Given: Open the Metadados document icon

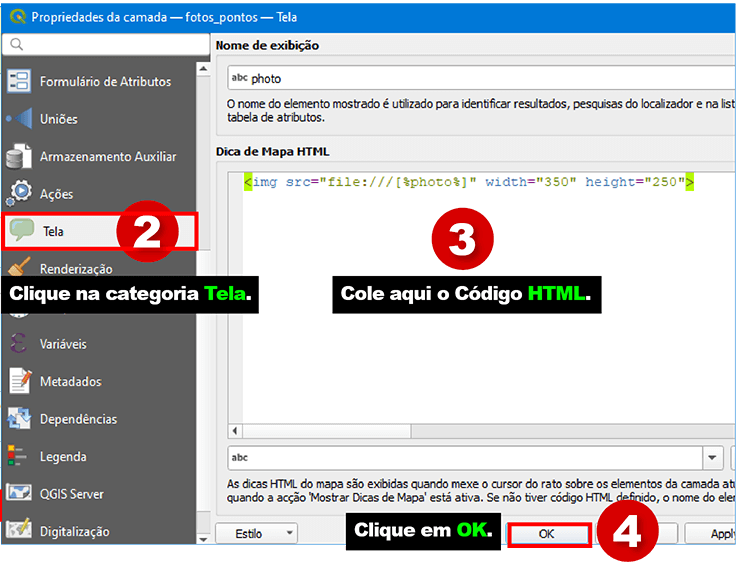Looking at the screenshot, I should click(x=20, y=381).
